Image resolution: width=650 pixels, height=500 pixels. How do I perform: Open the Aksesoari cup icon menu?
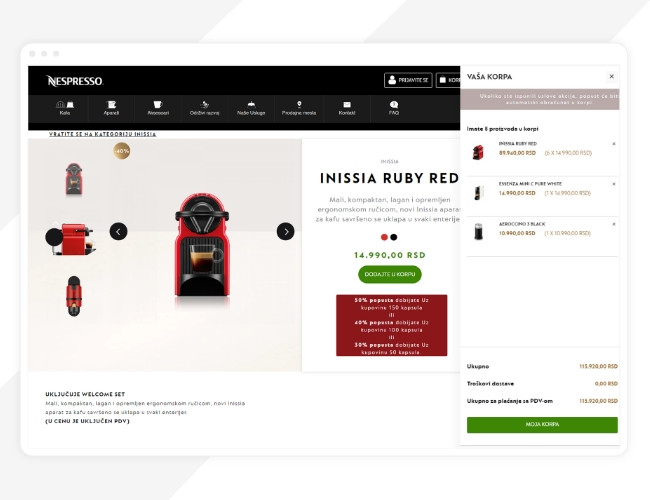click(x=158, y=104)
